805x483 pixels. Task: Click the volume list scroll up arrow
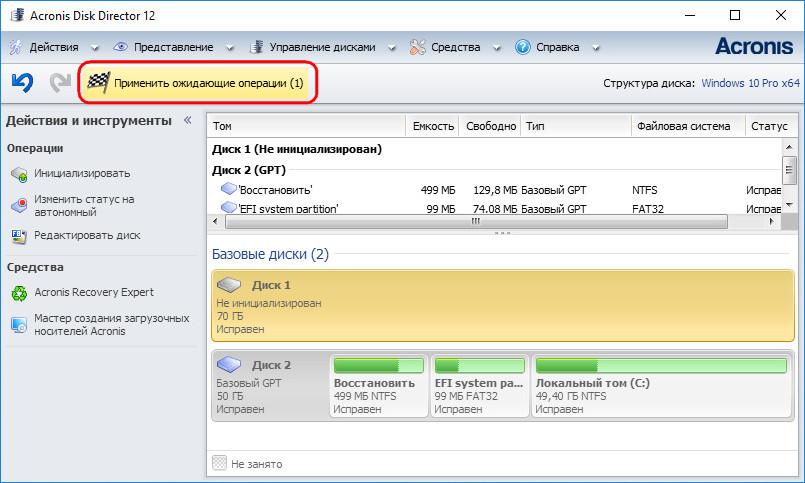tap(789, 147)
